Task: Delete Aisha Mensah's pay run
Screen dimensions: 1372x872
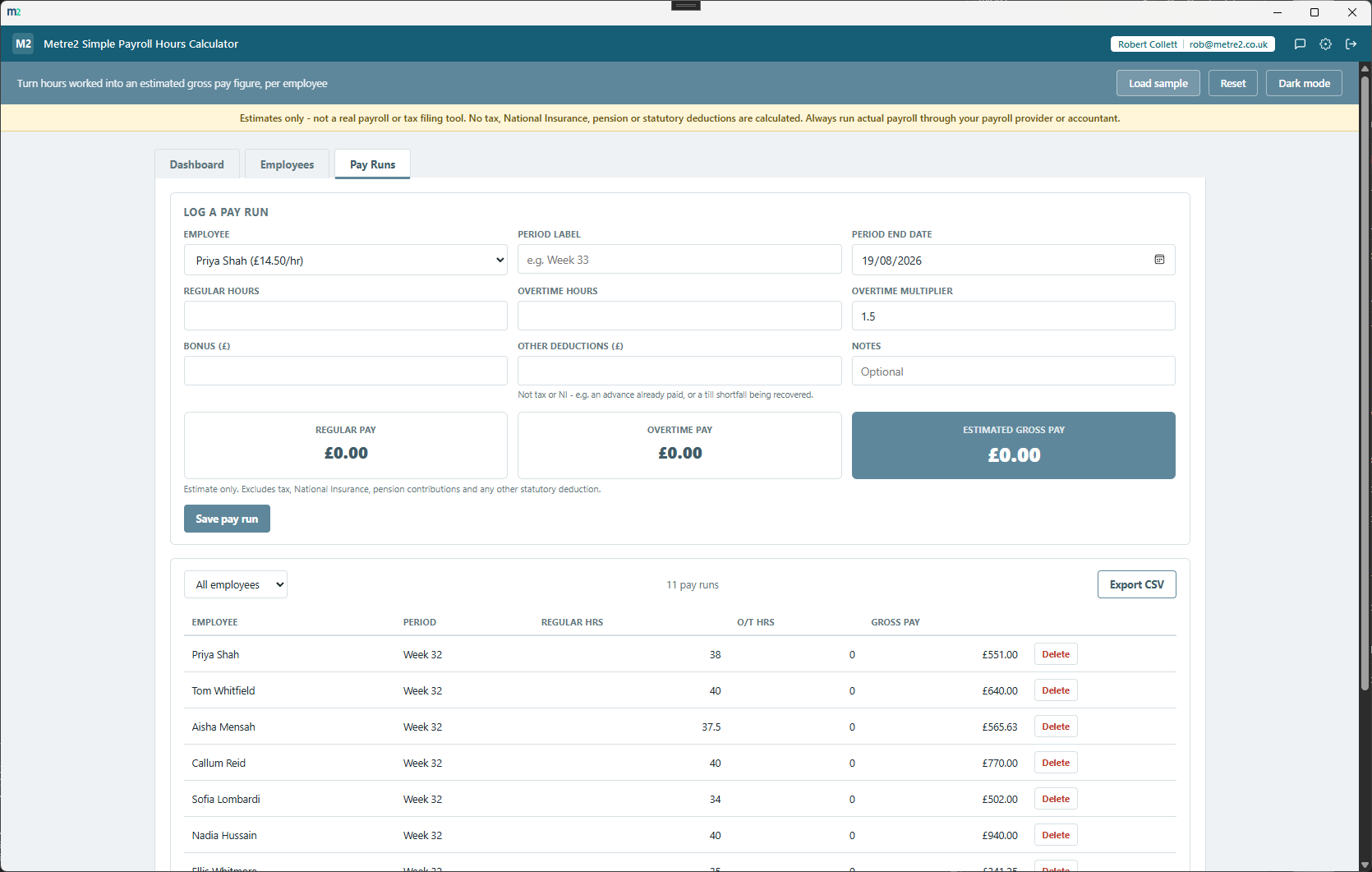Action: click(x=1056, y=727)
